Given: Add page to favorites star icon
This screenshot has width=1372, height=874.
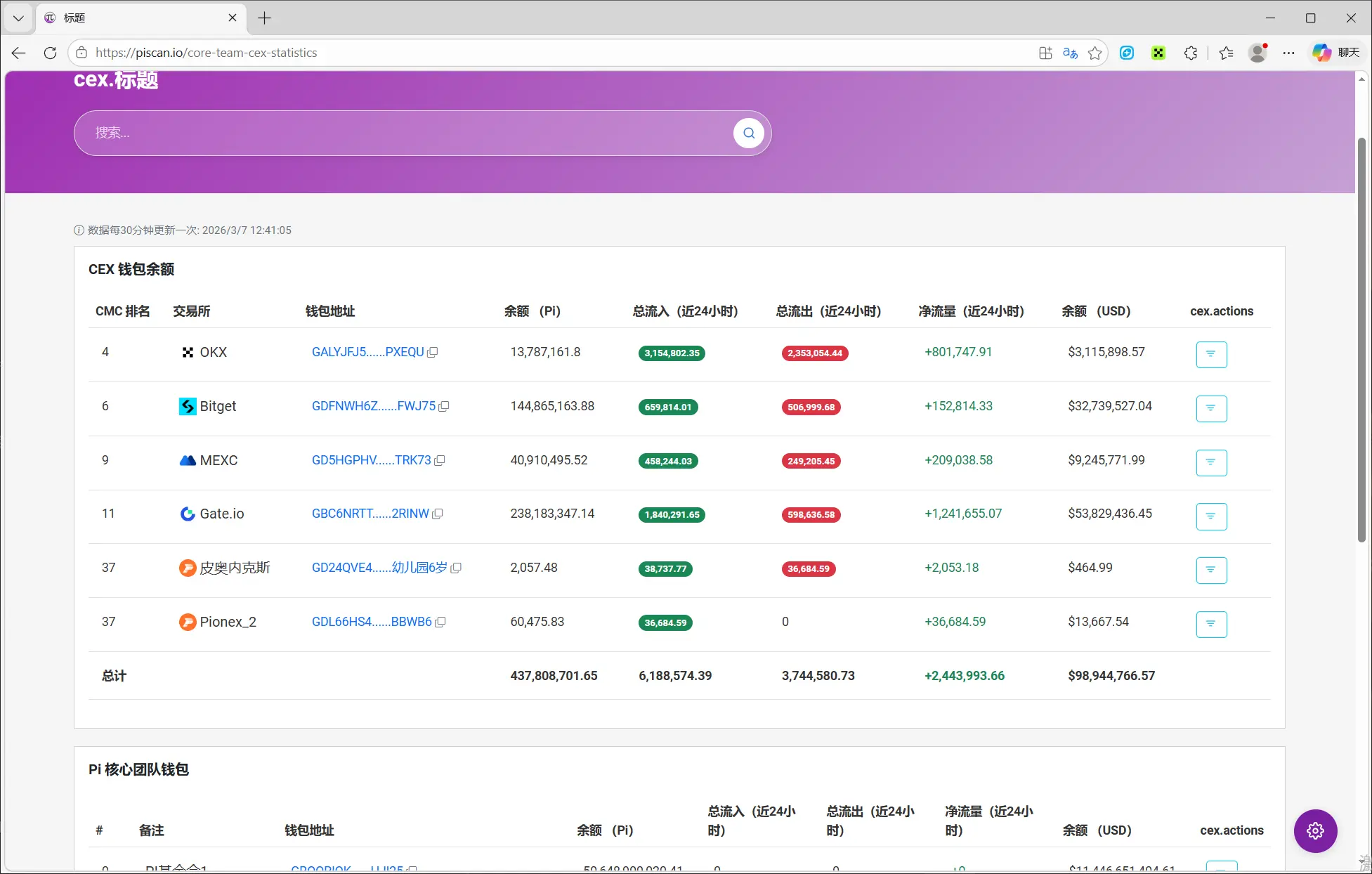Looking at the screenshot, I should click(x=1095, y=53).
